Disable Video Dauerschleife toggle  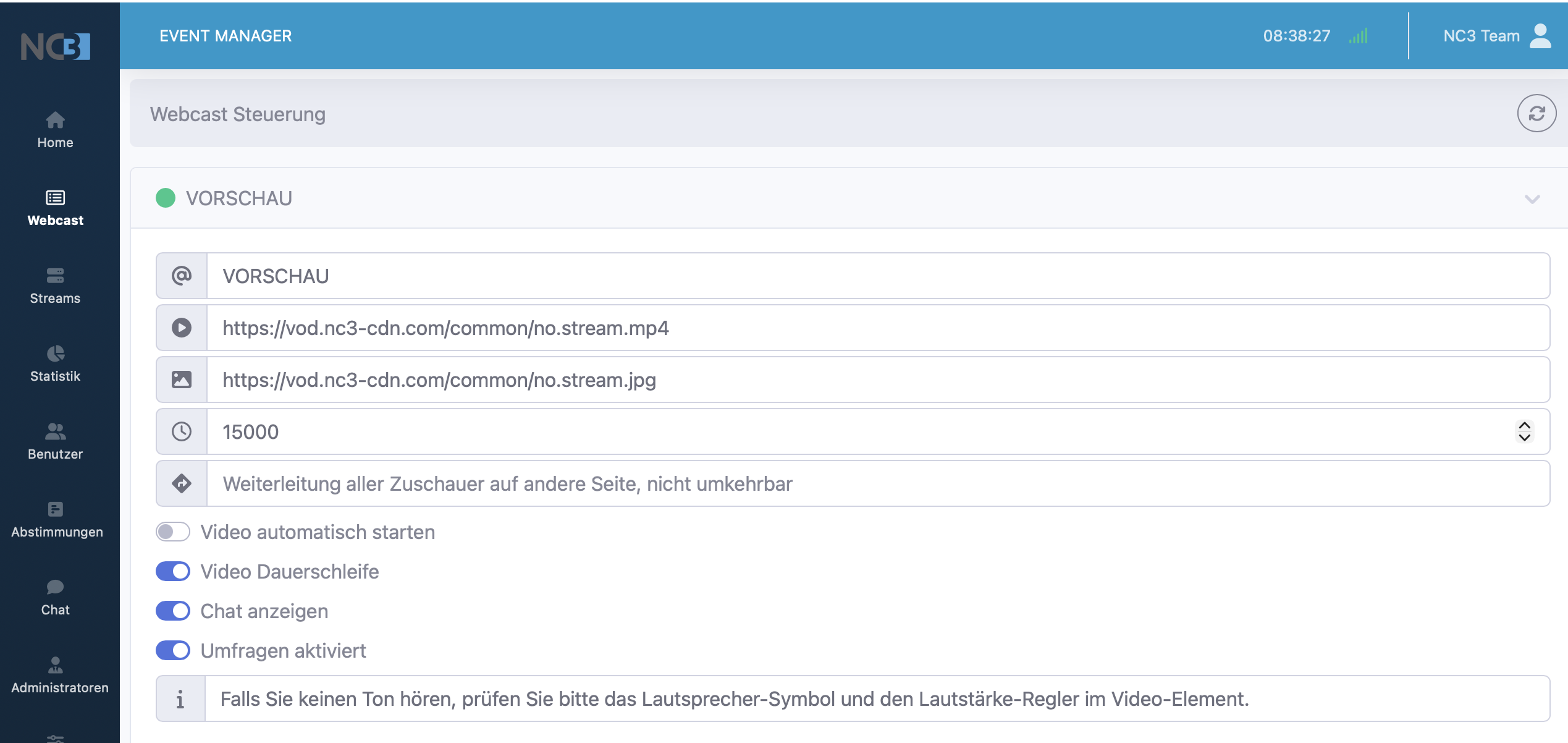[x=173, y=571]
